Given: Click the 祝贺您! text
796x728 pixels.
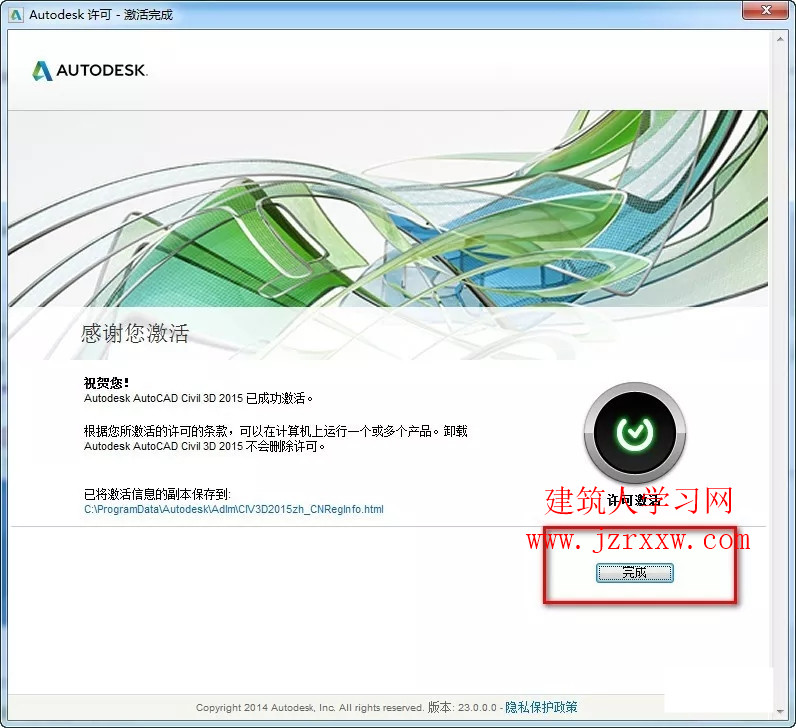Looking at the screenshot, I should (106, 383).
